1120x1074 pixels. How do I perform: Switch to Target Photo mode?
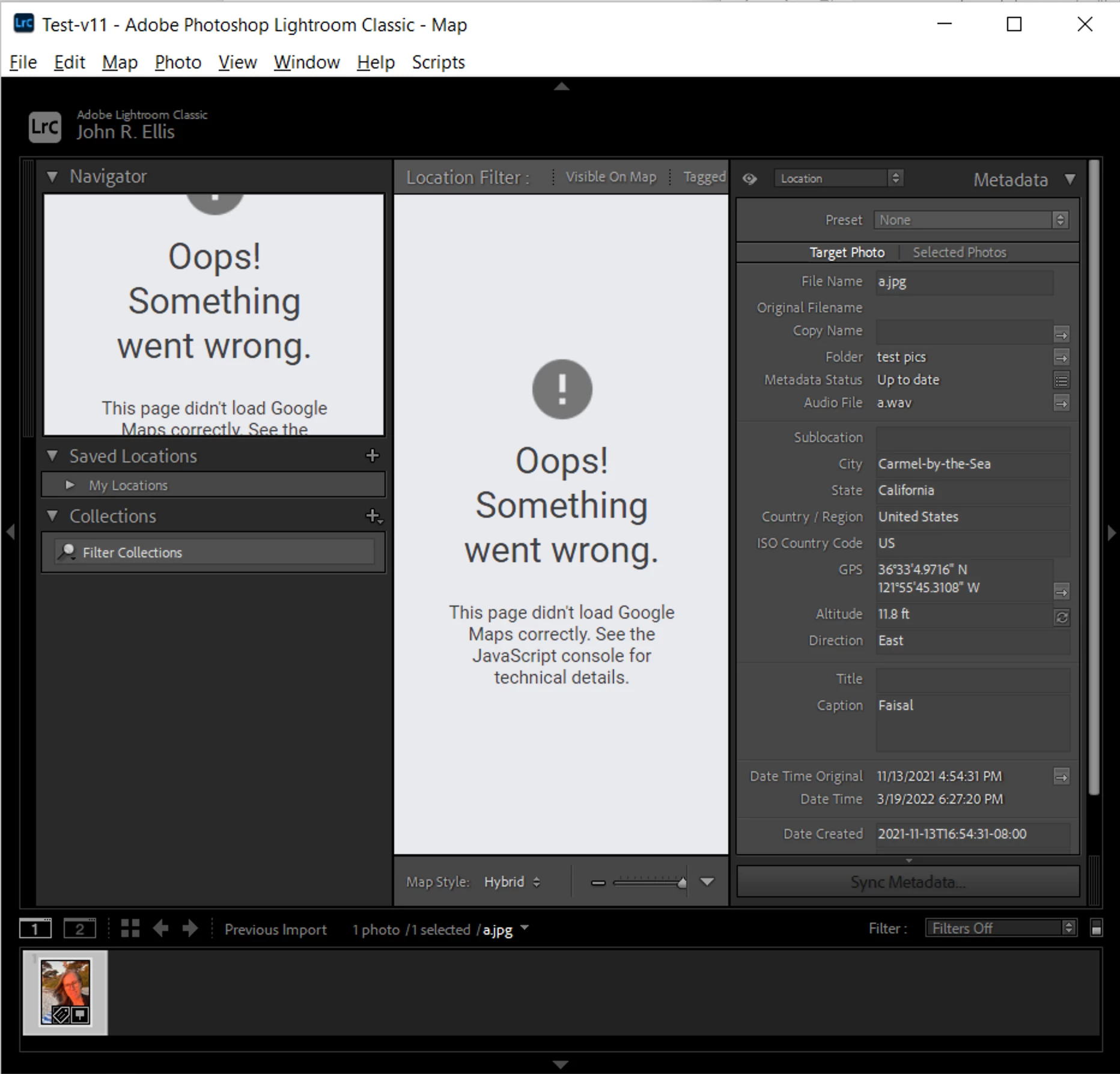click(x=847, y=252)
